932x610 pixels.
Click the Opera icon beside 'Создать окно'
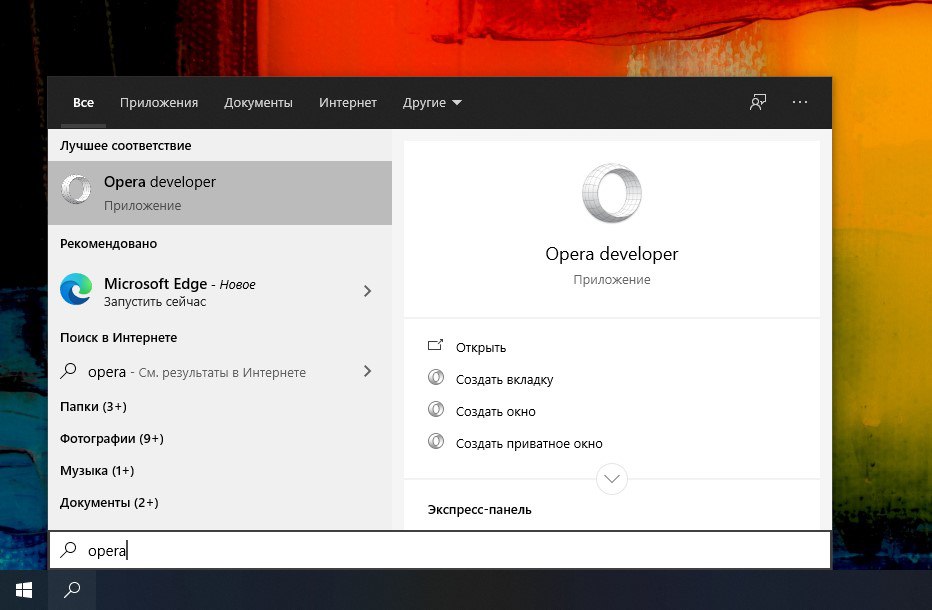pos(436,410)
